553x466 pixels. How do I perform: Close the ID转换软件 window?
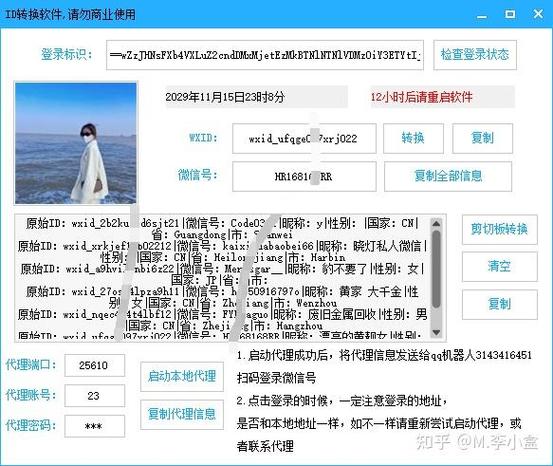tap(538, 14)
